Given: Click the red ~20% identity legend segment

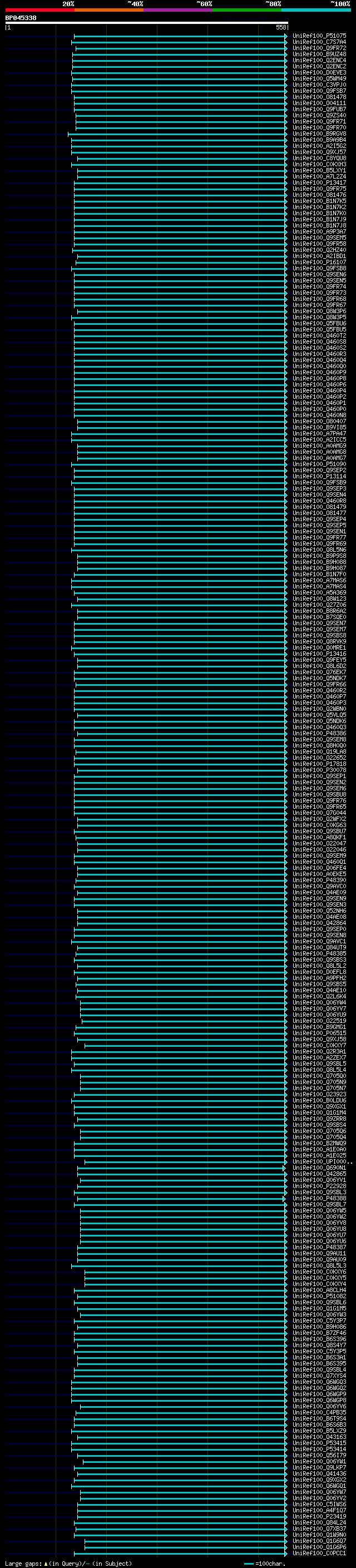Looking at the screenshot, I should 39,11.
